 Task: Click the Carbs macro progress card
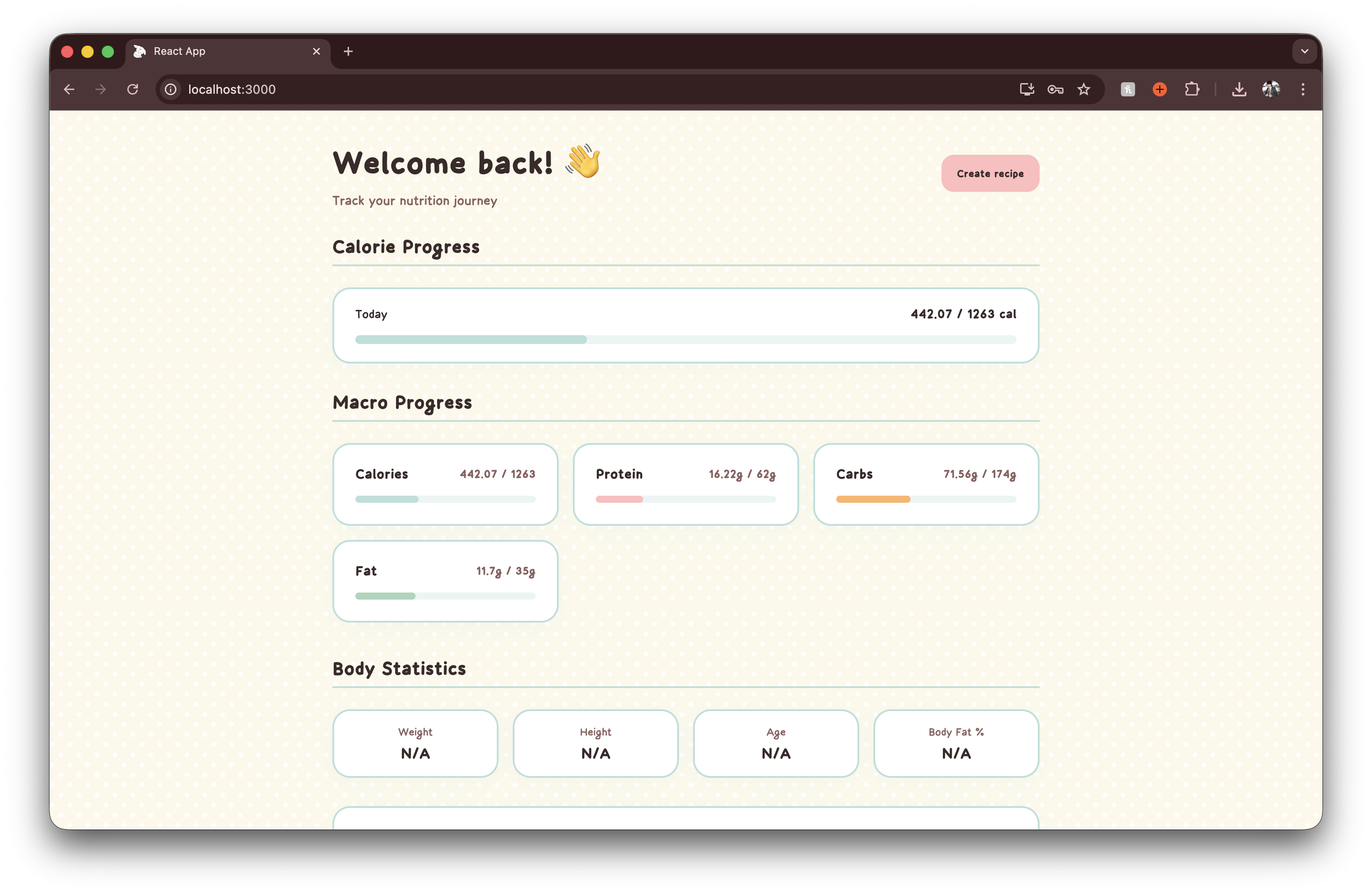click(x=926, y=484)
